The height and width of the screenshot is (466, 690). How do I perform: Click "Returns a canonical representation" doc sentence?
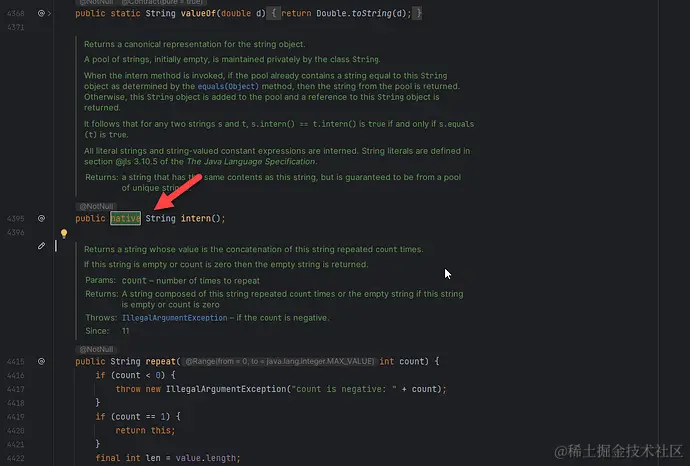pyautogui.click(x=195, y=44)
